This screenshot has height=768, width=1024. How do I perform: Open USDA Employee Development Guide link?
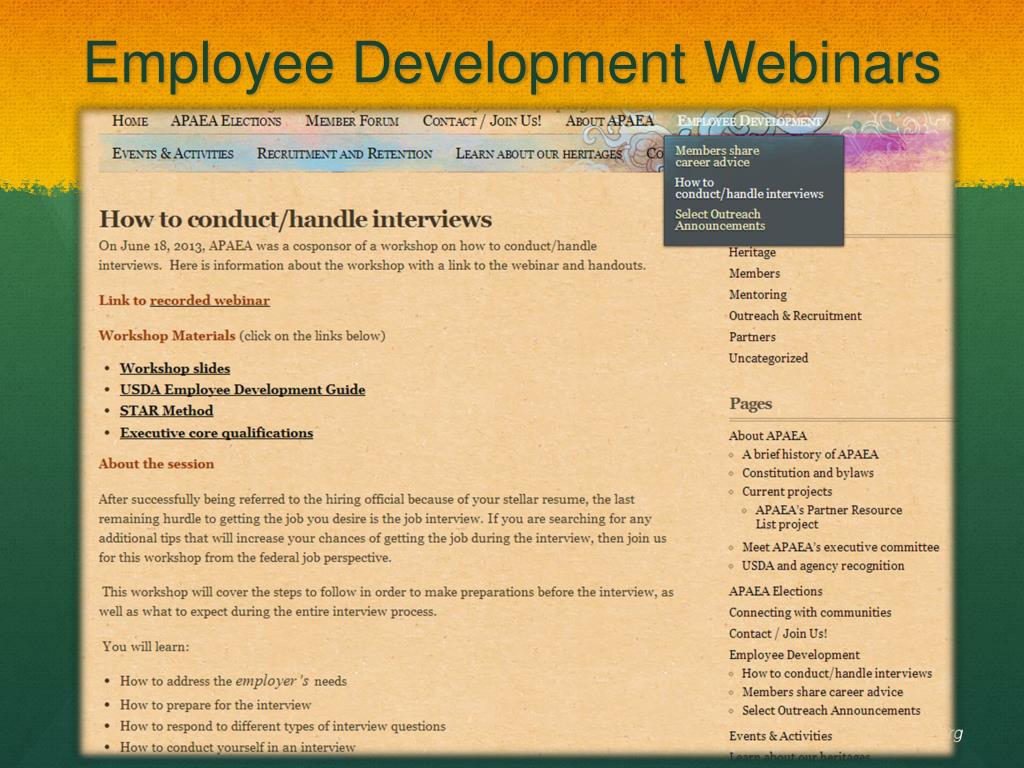[x=242, y=390]
